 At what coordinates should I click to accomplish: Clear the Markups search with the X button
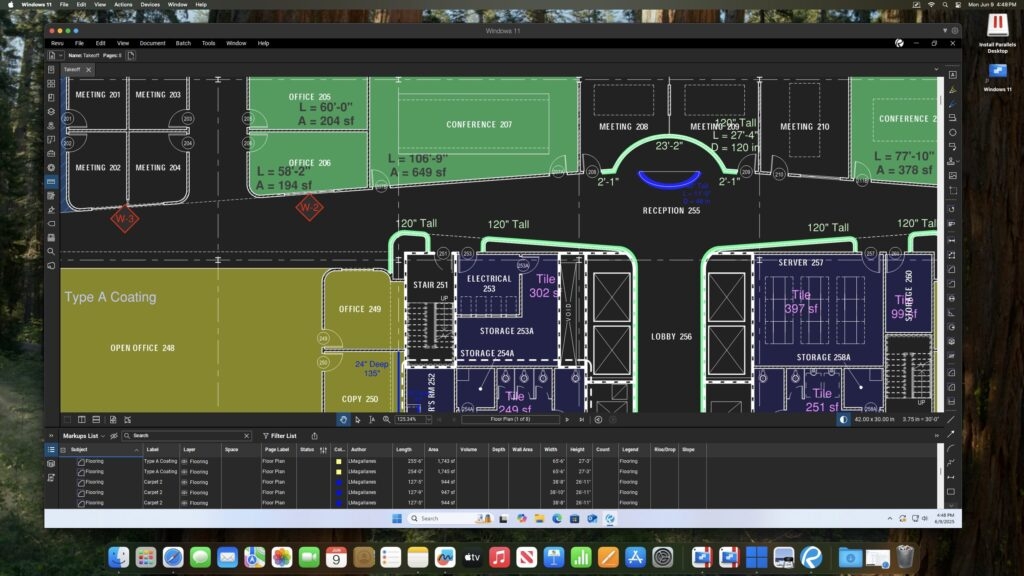246,436
